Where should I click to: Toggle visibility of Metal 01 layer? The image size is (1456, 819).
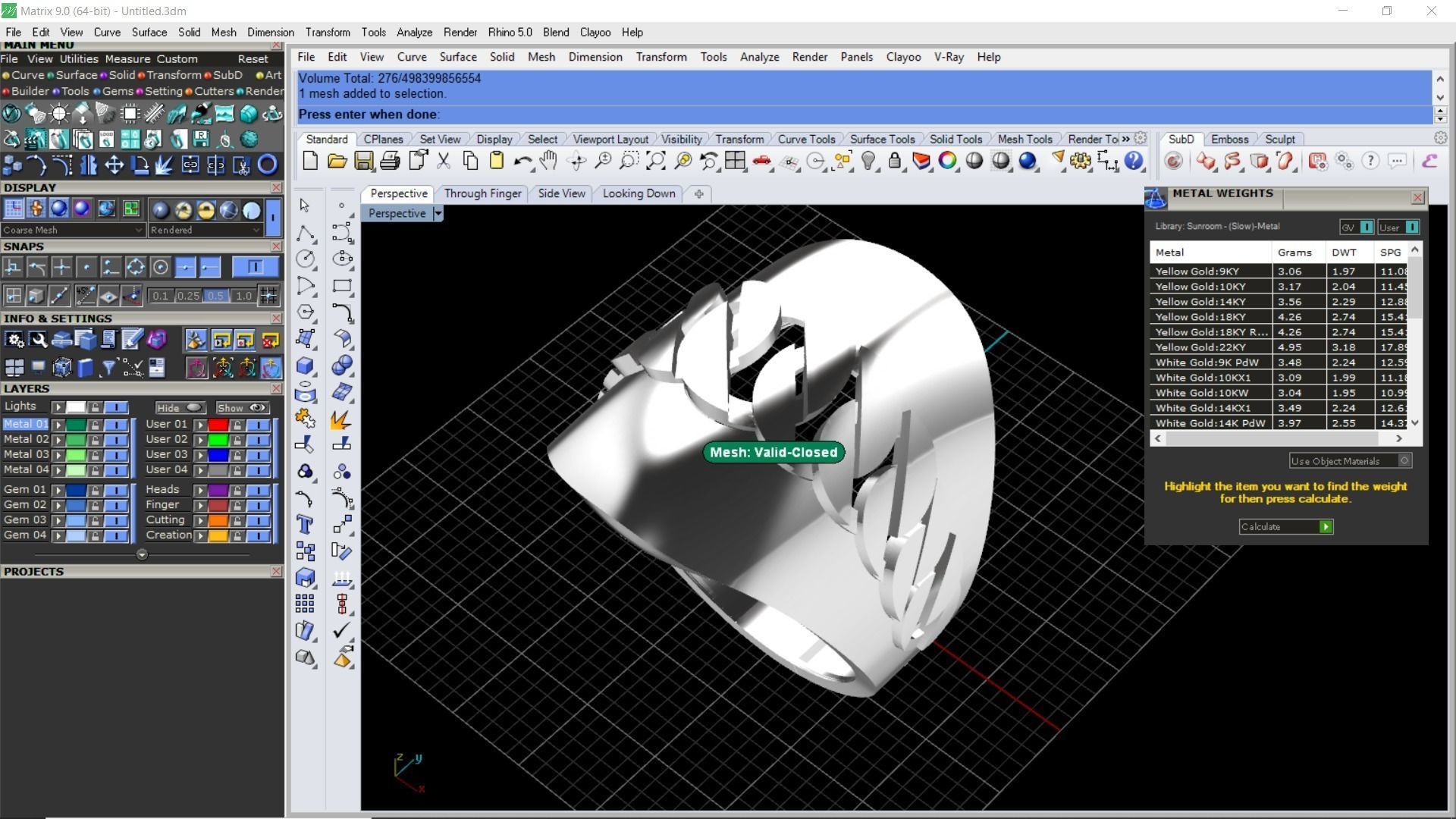(x=116, y=425)
